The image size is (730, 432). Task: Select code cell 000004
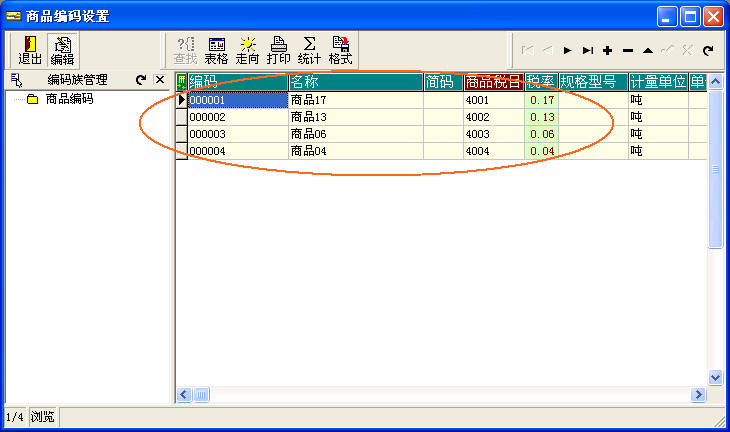point(238,151)
